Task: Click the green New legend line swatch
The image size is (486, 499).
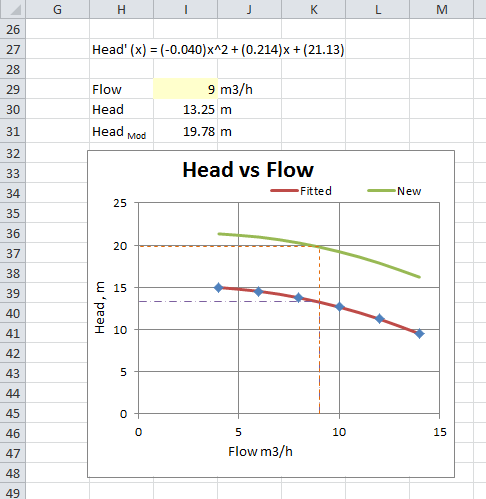Action: 382,191
